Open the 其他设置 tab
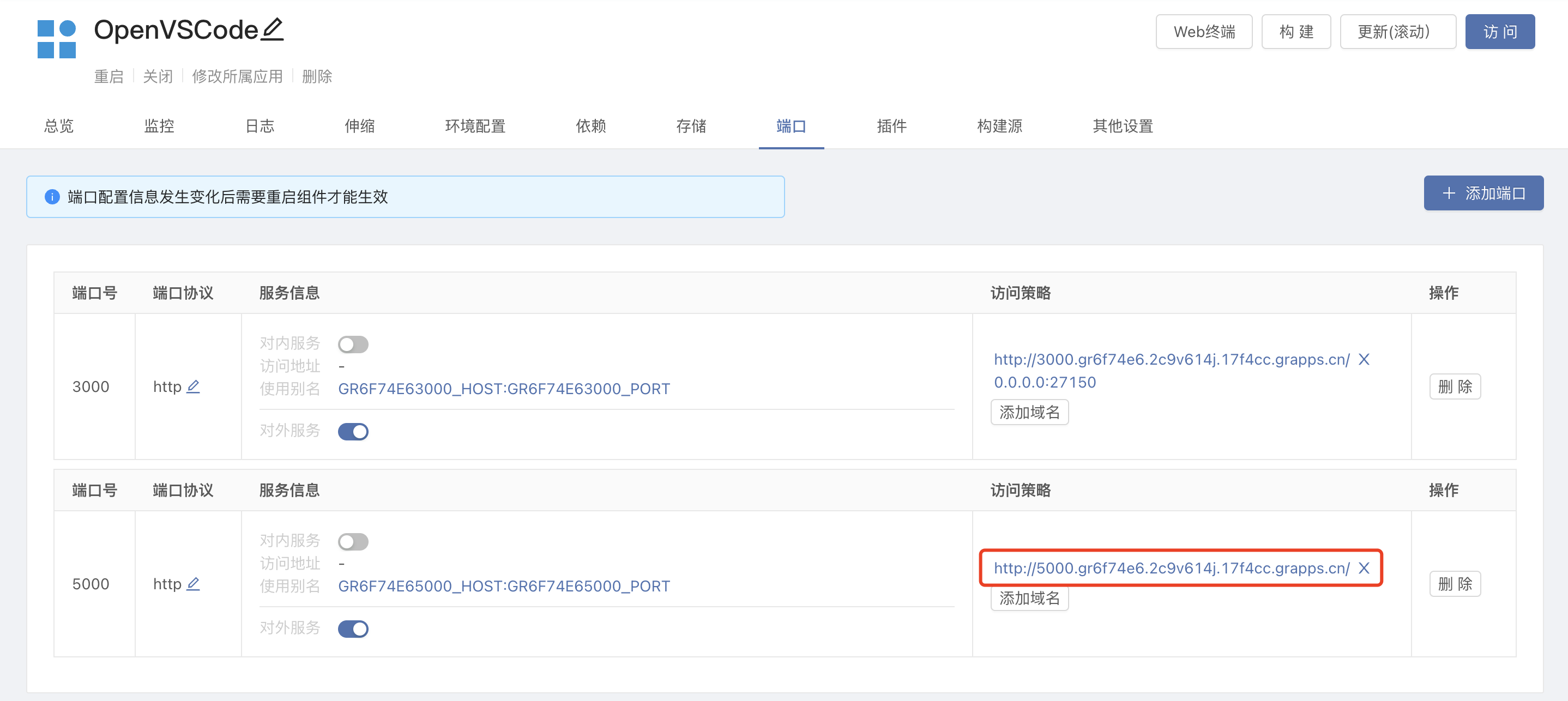The image size is (1568, 701). [x=1122, y=126]
